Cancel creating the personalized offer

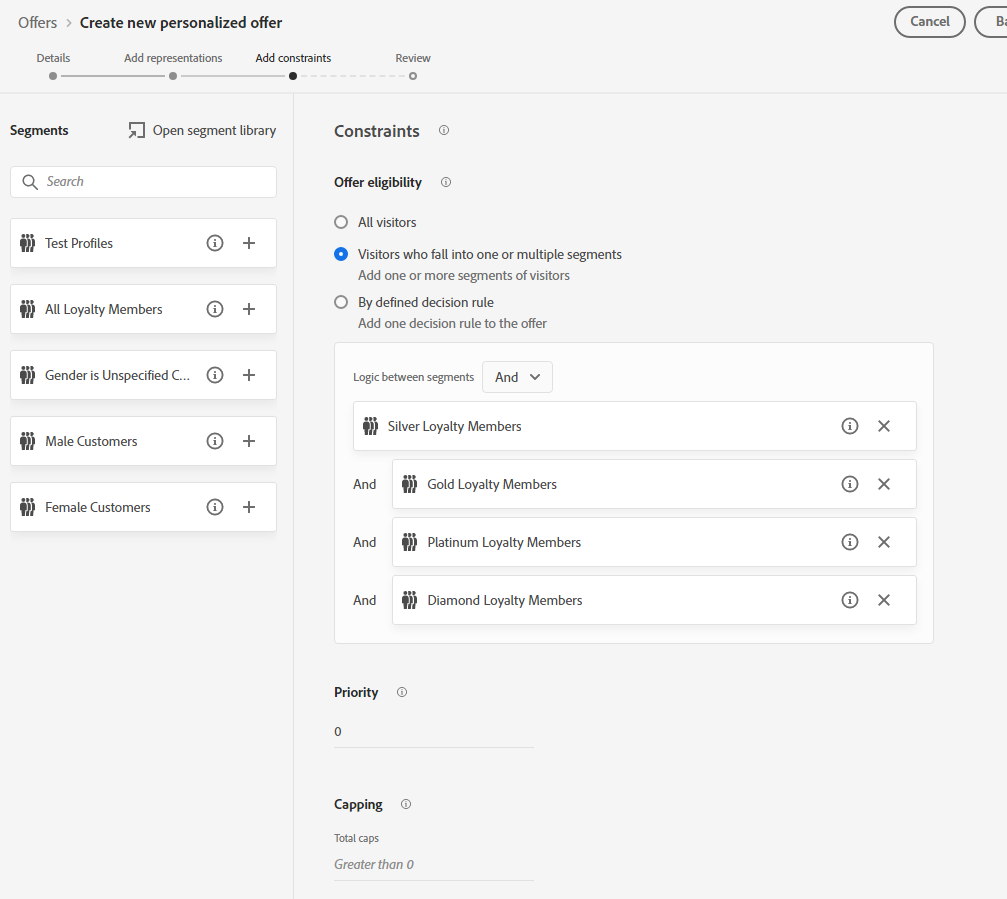click(929, 22)
